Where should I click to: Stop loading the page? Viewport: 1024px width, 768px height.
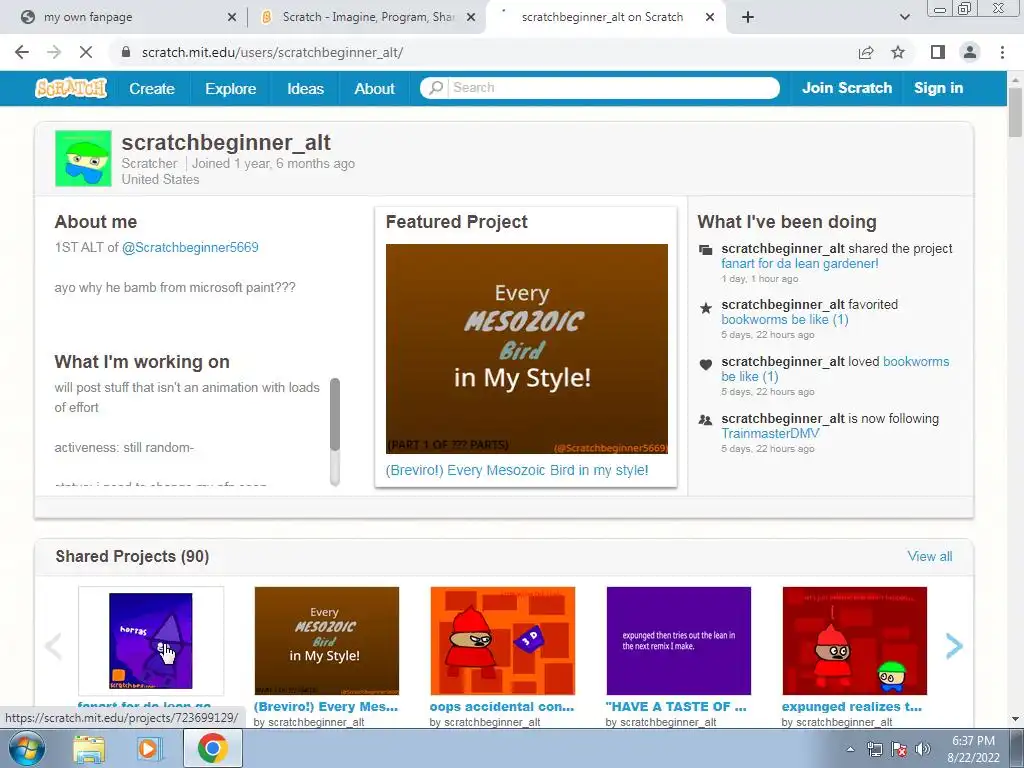click(x=86, y=52)
